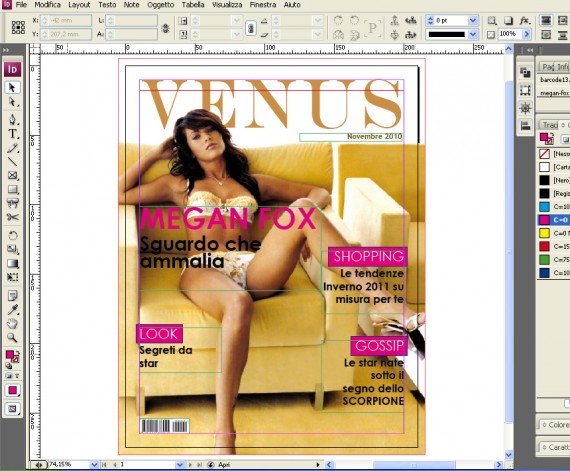Toggle fill and stroke swatch in toolbox
Screen dimensions: 570x471
pyautogui.click(x=12, y=356)
